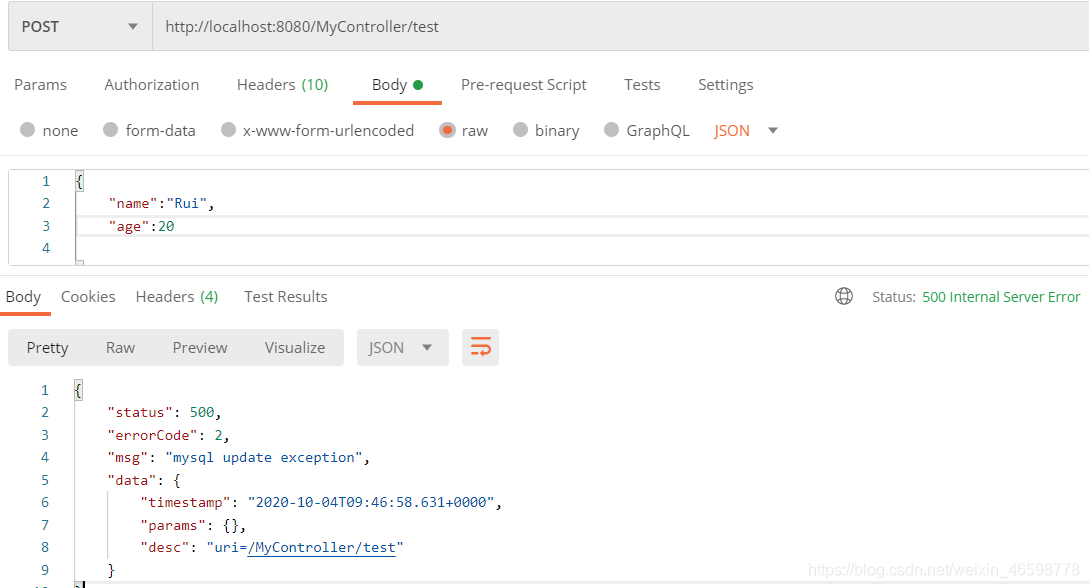1089x588 pixels.
Task: Open the Visualize response view
Action: 294,347
